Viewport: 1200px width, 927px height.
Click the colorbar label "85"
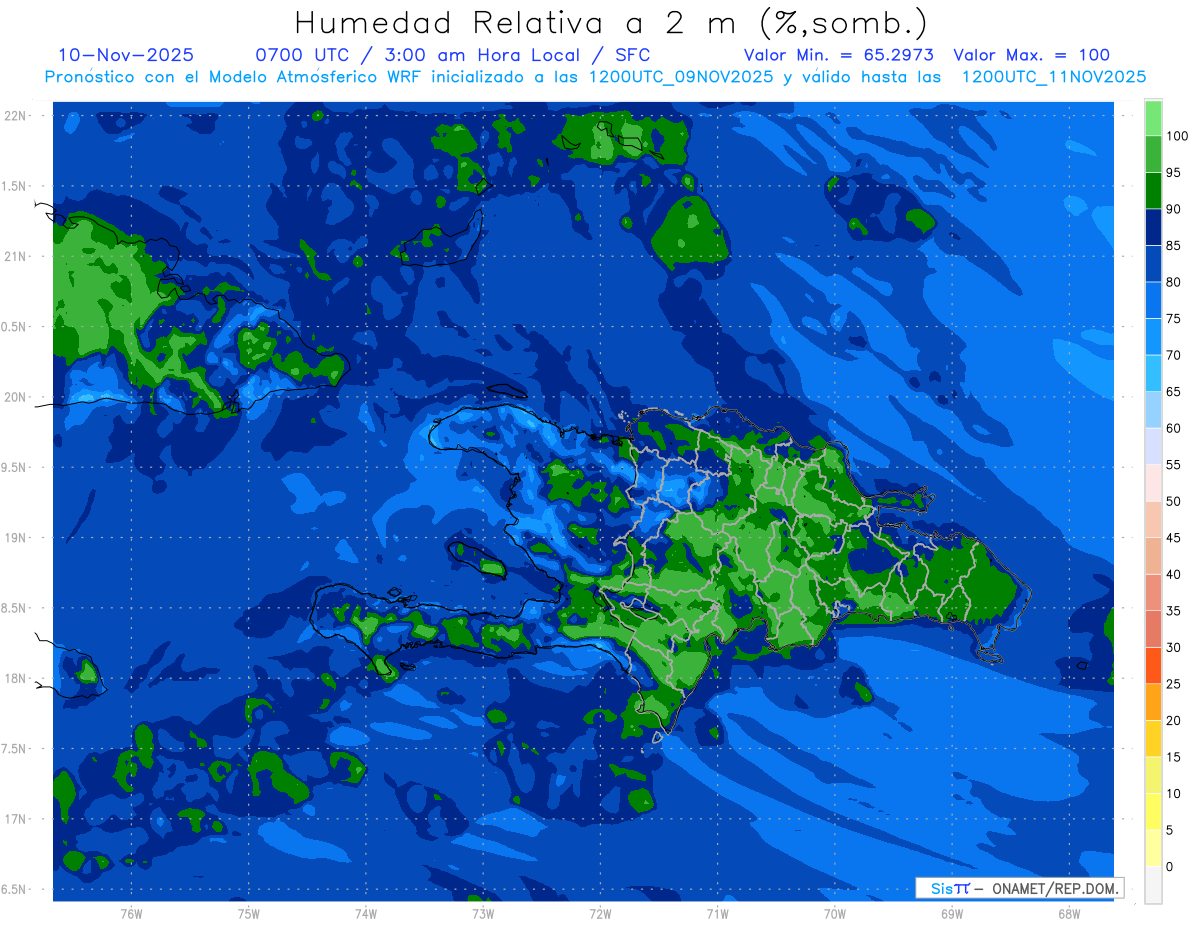(x=1173, y=246)
